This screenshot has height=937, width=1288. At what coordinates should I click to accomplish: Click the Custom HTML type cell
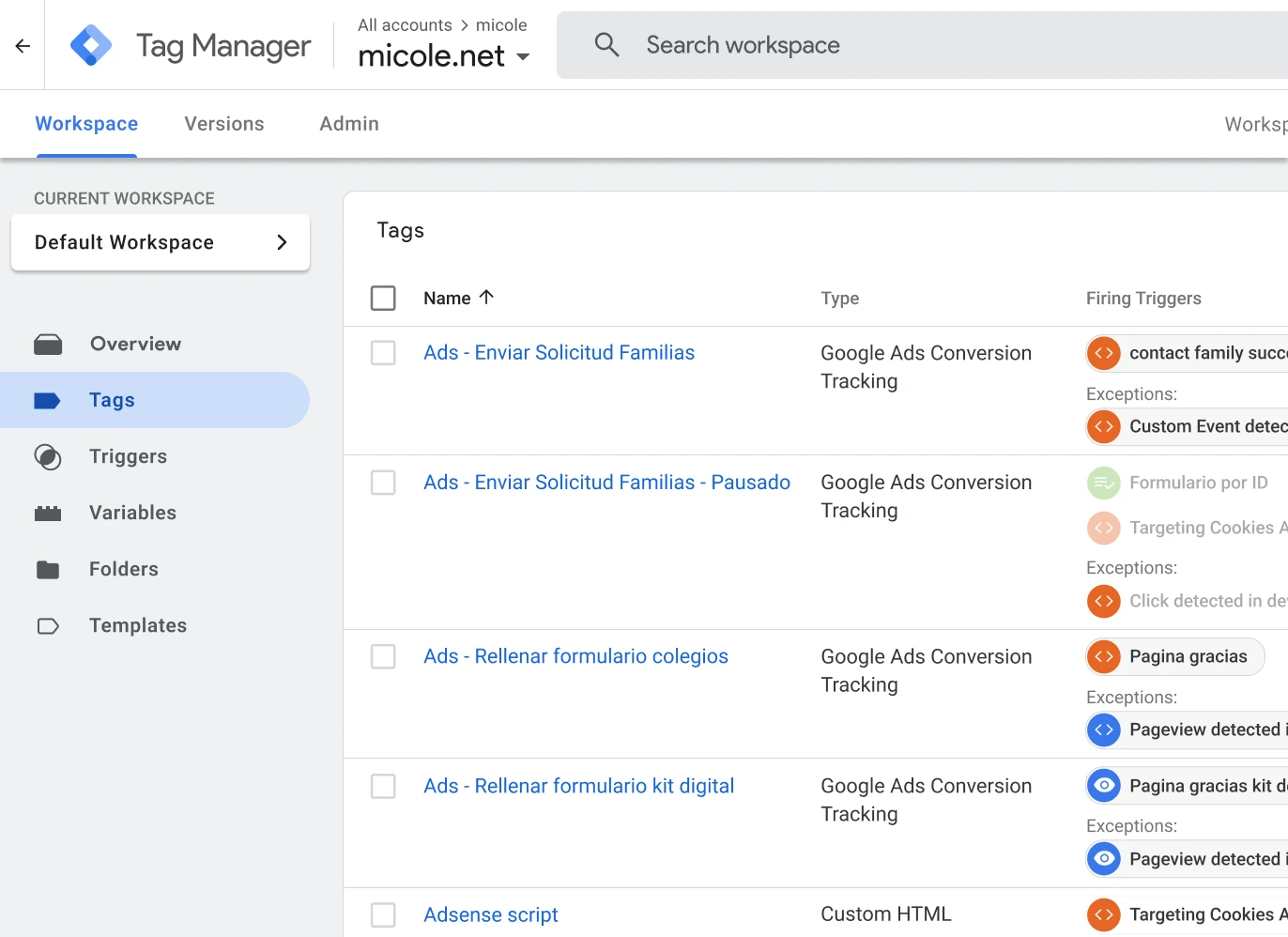pos(886,914)
